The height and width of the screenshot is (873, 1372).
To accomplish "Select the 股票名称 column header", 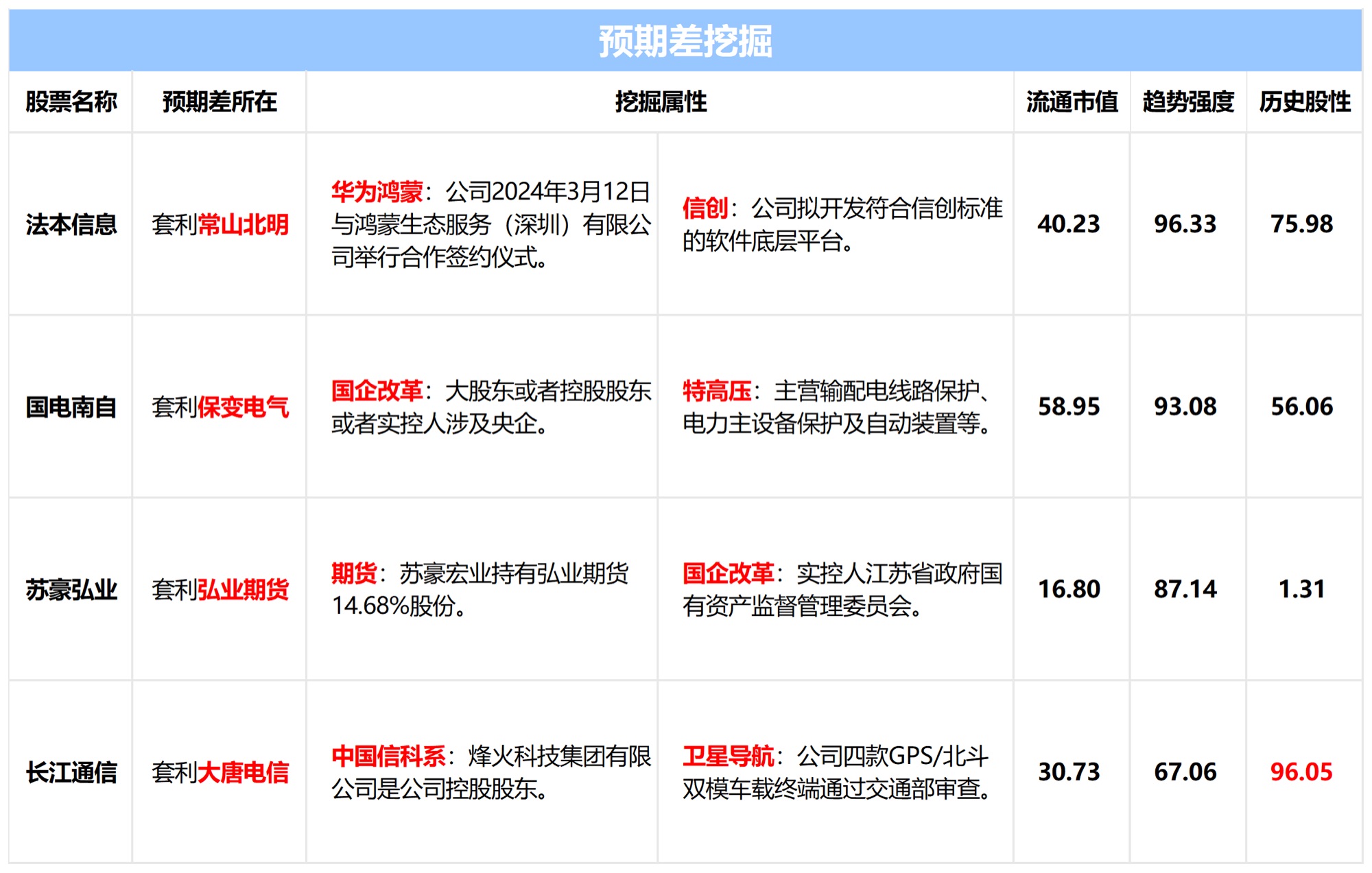I will point(71,101).
